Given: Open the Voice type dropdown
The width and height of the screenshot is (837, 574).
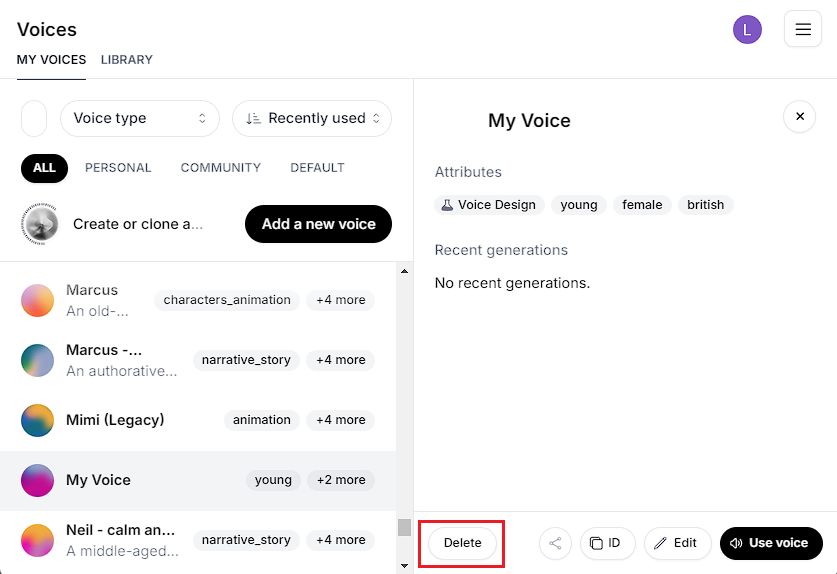Looking at the screenshot, I should click(139, 118).
